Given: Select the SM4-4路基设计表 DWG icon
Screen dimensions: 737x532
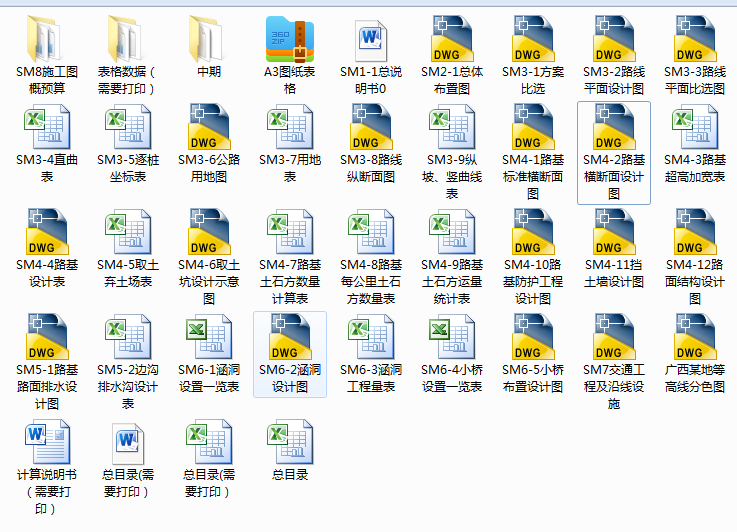Looking at the screenshot, I should tap(47, 232).
